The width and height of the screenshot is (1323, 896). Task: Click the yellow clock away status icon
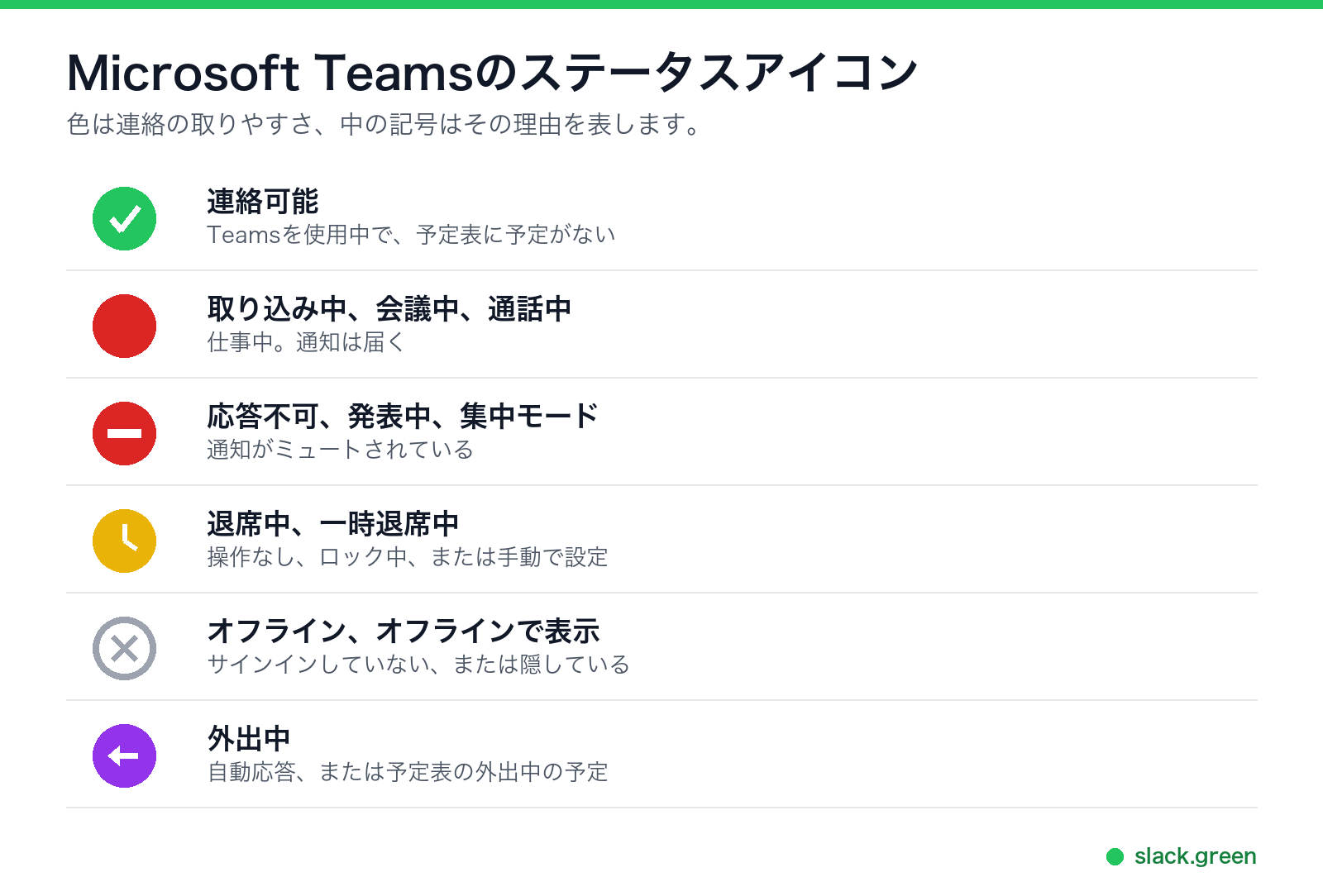(124, 541)
